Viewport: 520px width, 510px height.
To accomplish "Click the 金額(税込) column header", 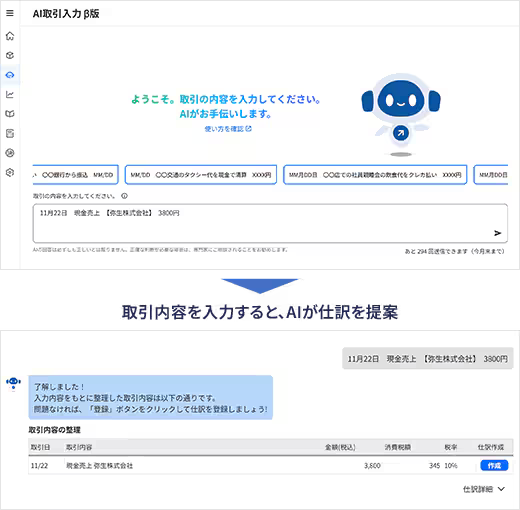I will 340,447.
